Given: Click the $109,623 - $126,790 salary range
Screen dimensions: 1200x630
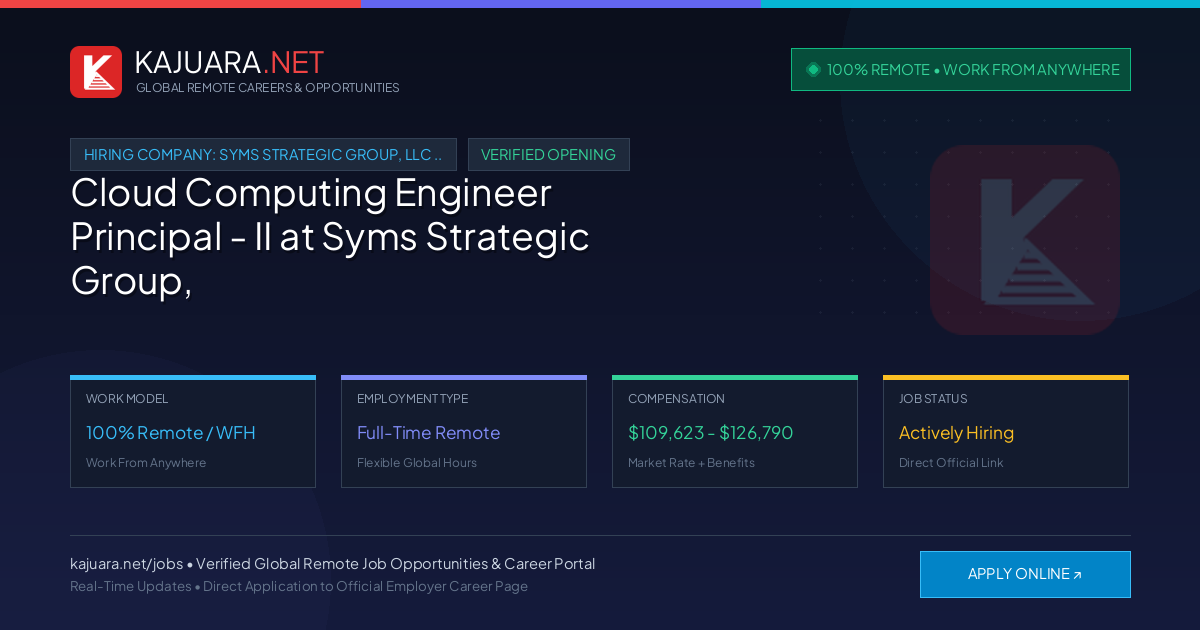Looking at the screenshot, I should point(711,433).
